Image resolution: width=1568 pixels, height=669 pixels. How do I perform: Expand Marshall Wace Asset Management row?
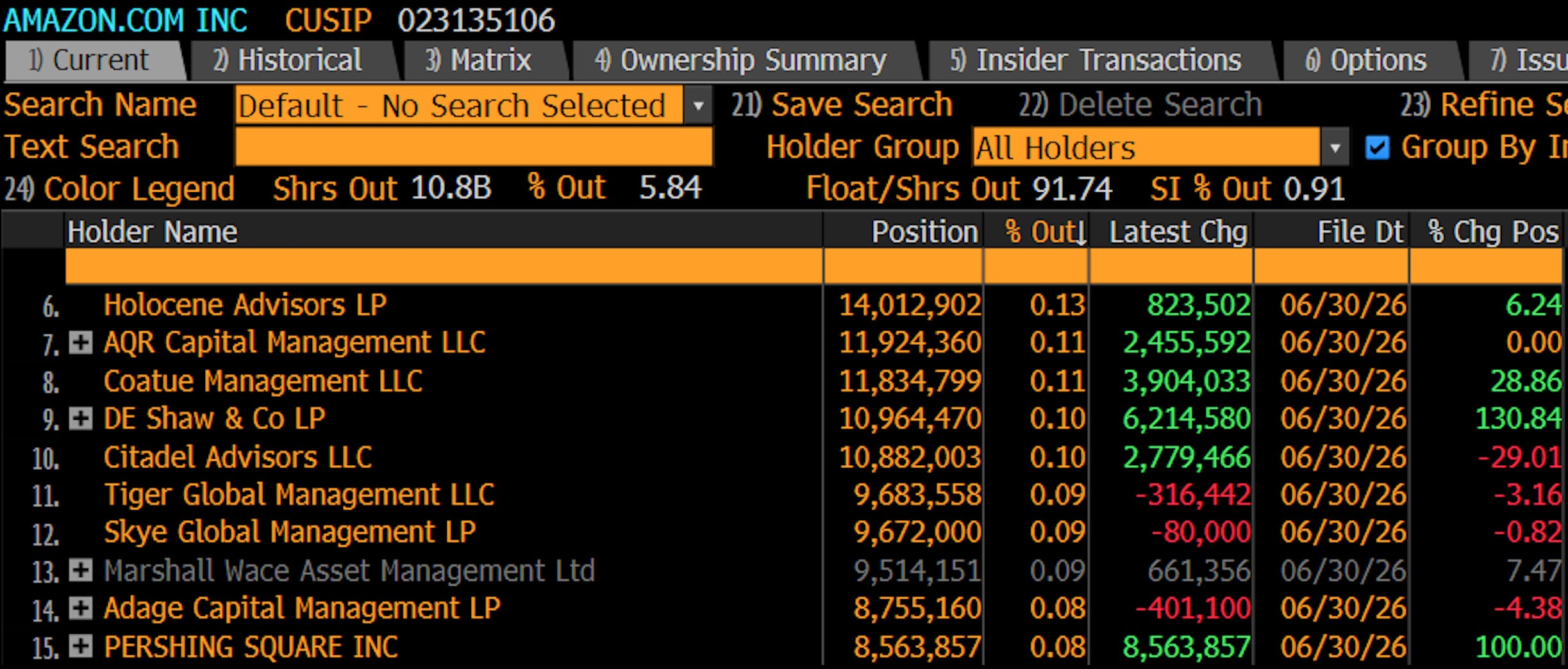click(81, 570)
